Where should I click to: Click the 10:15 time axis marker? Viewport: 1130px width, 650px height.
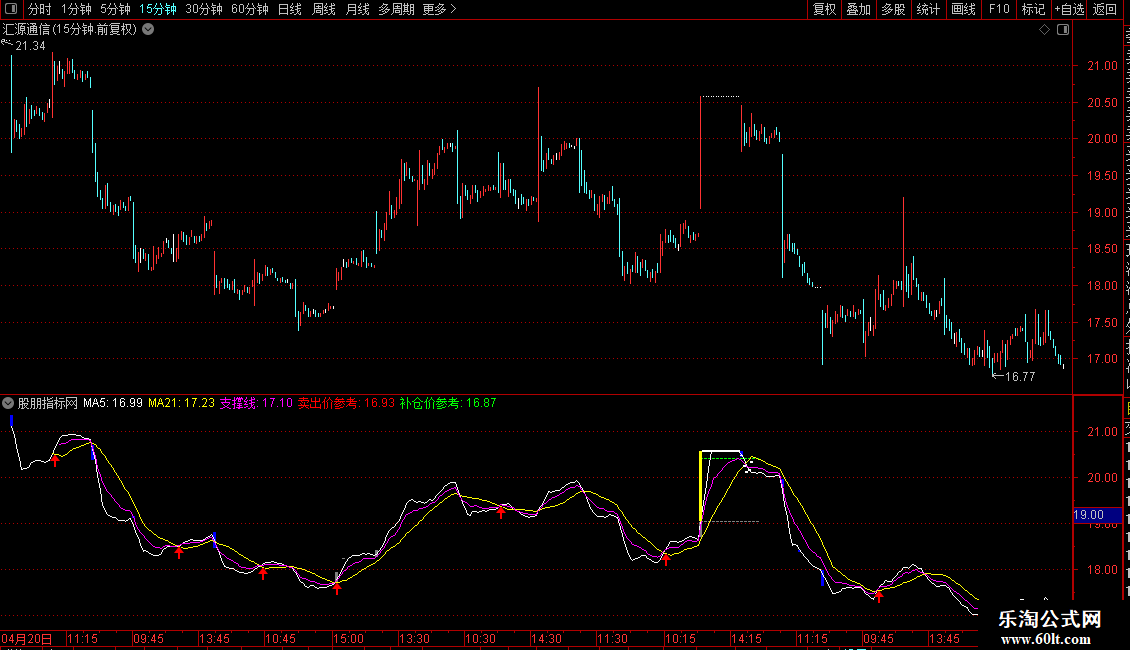click(680, 638)
